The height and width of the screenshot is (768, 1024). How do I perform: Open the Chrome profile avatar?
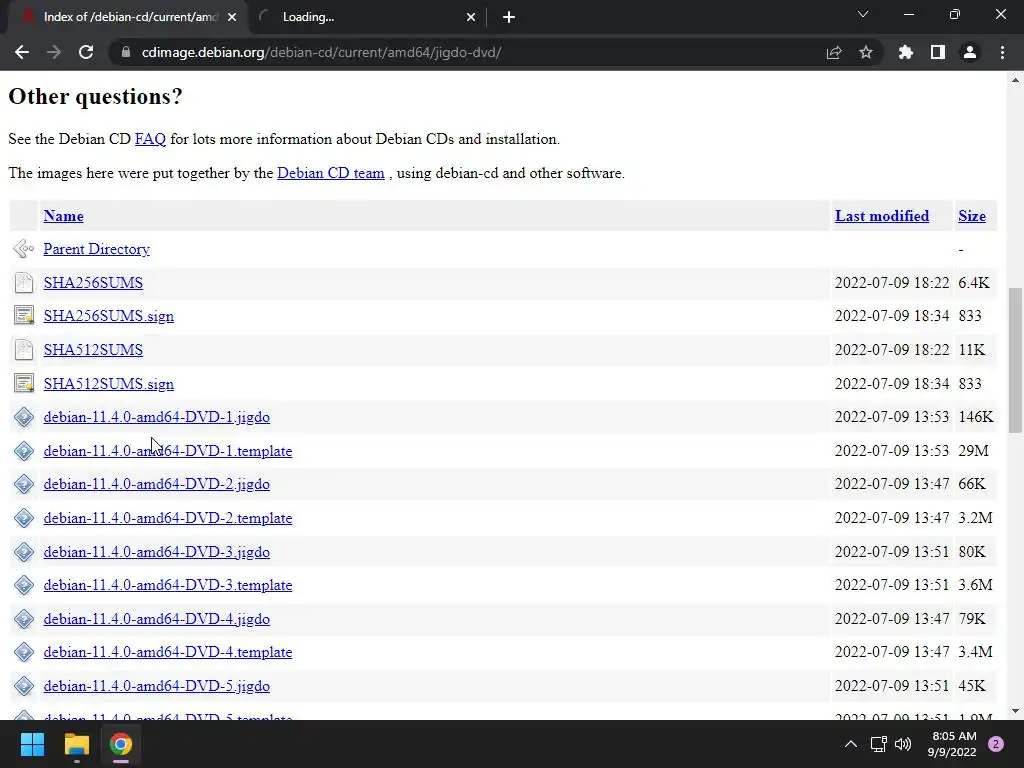[x=970, y=52]
